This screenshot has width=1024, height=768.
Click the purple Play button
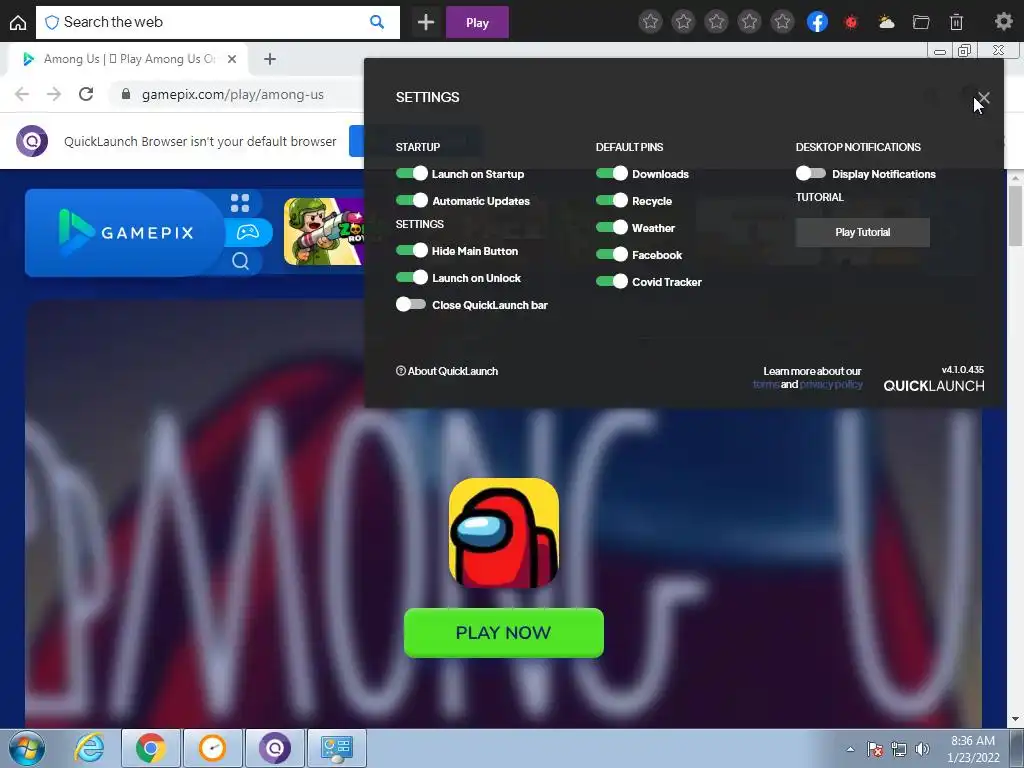(x=477, y=23)
